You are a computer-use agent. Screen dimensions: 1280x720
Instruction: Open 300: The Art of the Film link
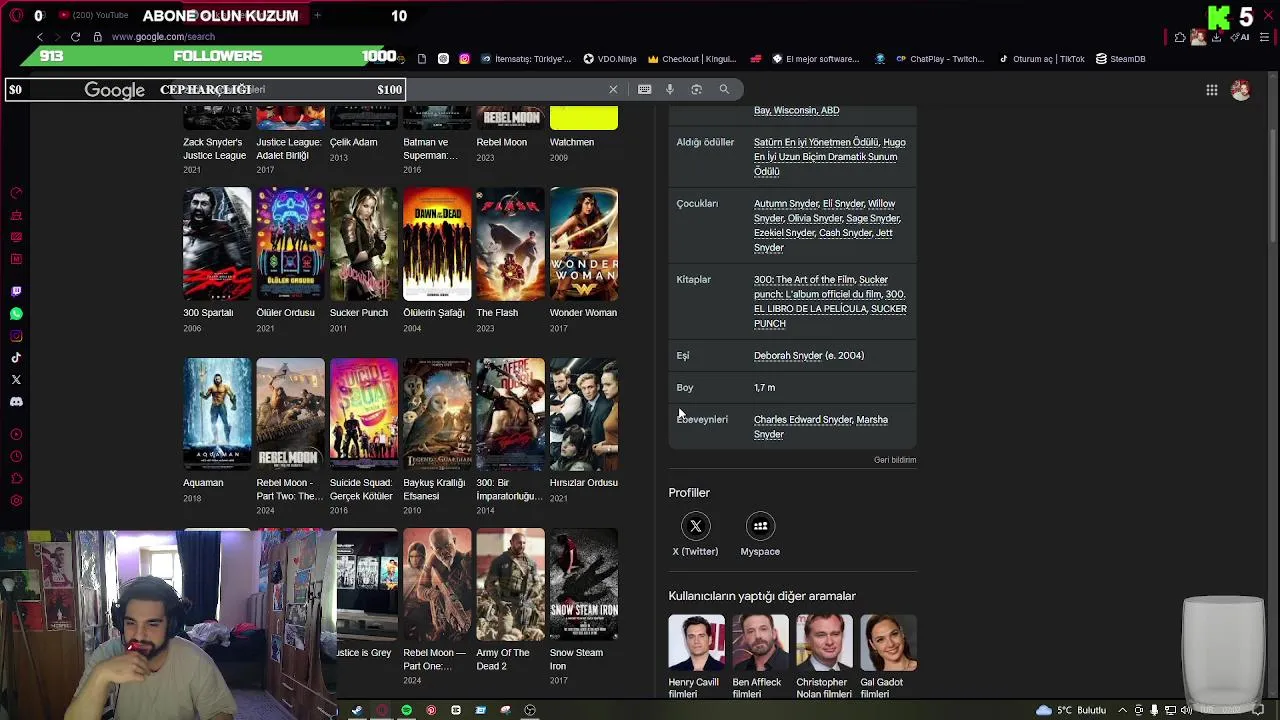click(x=804, y=280)
